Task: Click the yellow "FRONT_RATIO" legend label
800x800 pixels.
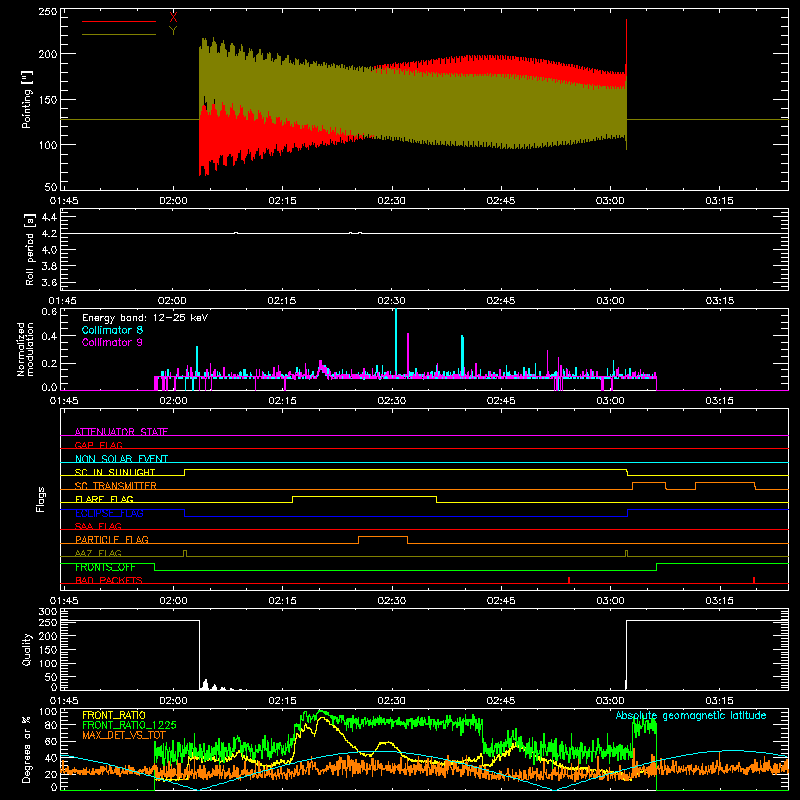Action: pos(114,715)
